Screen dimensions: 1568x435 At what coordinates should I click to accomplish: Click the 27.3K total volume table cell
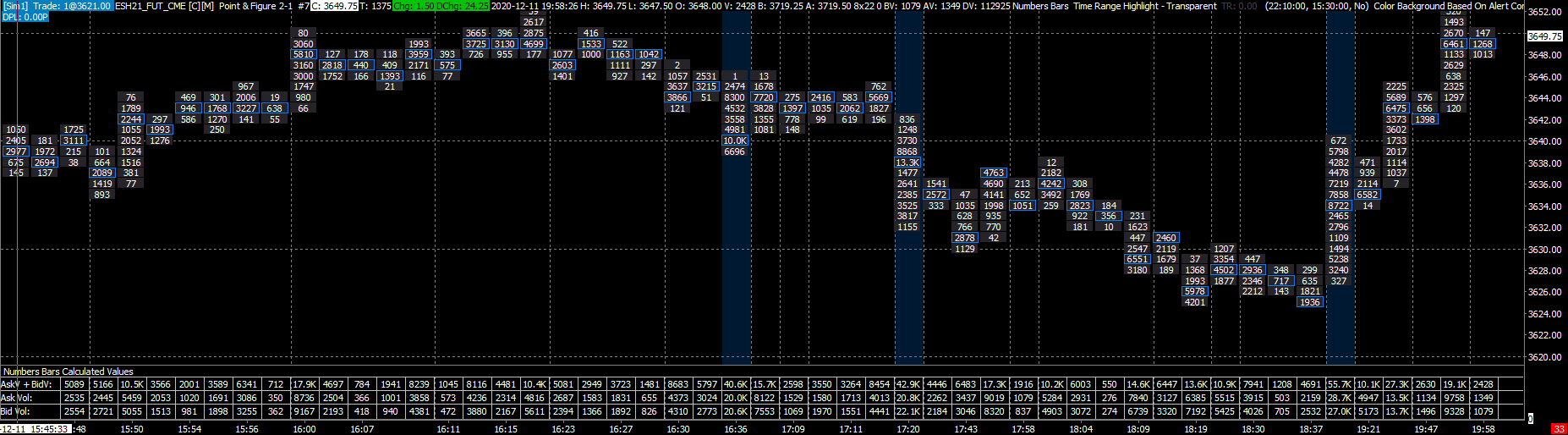(1396, 384)
